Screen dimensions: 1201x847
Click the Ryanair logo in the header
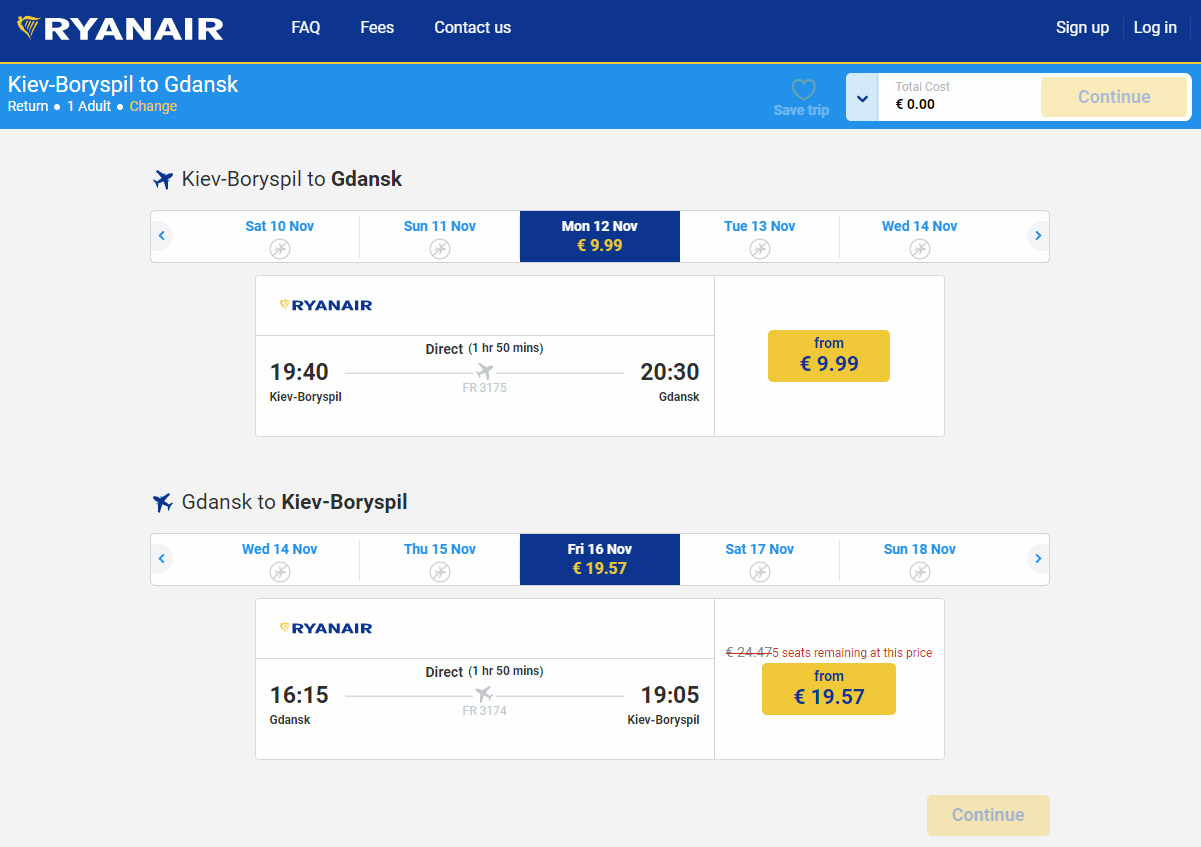pos(120,28)
